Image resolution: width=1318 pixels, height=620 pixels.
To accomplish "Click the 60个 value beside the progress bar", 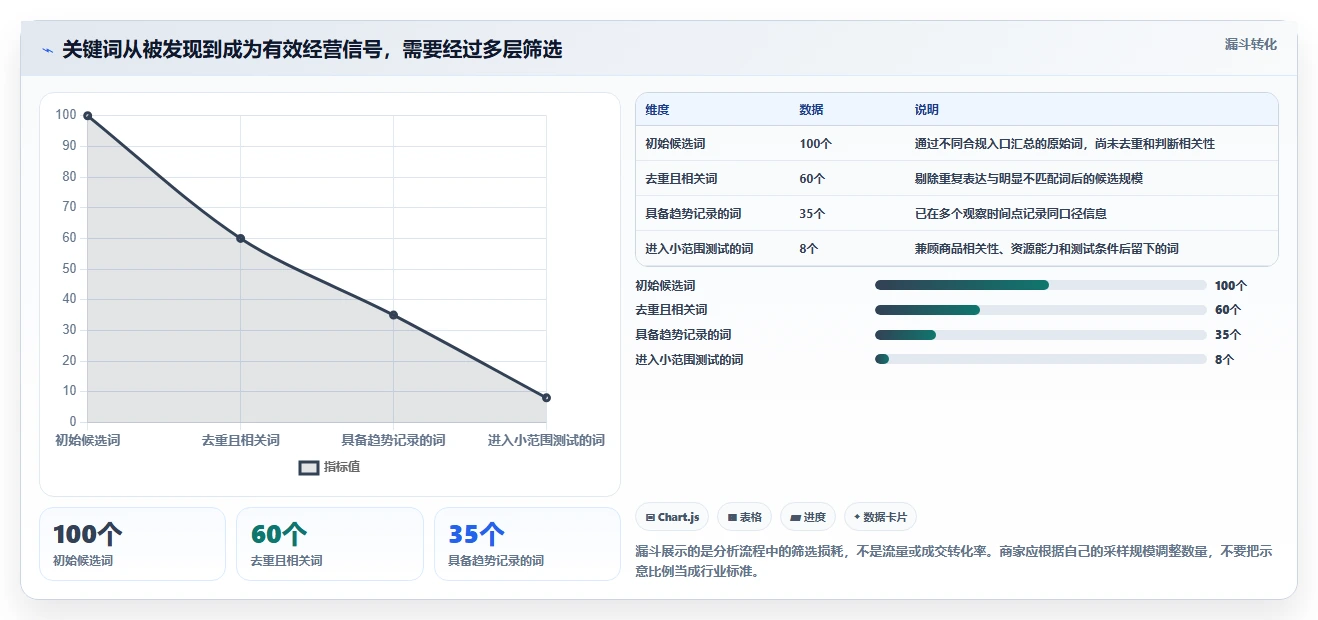I will point(1228,310).
